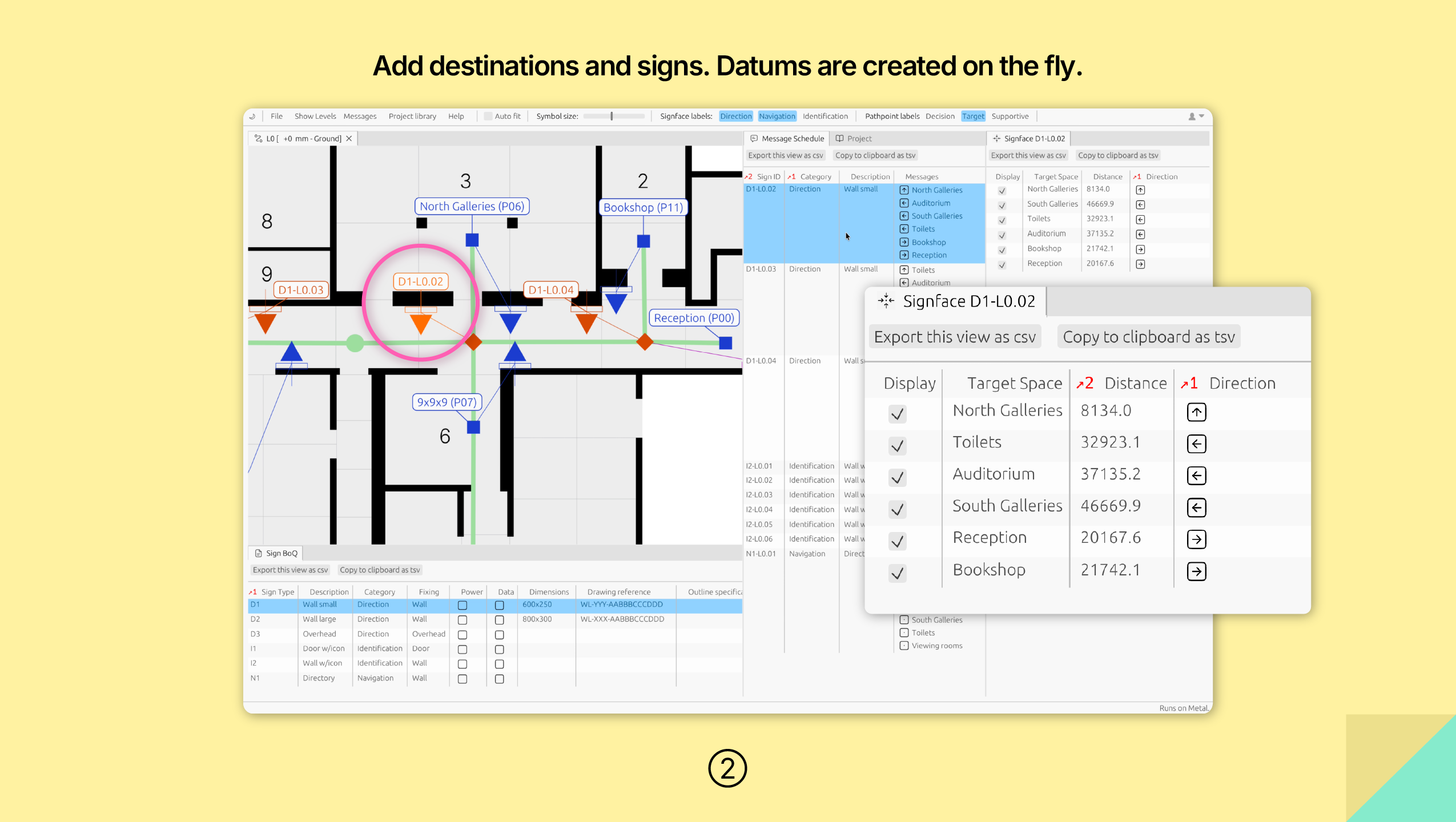The height and width of the screenshot is (822, 1456).
Task: Click the right-arrow direction icon for Reception
Action: coord(1196,539)
